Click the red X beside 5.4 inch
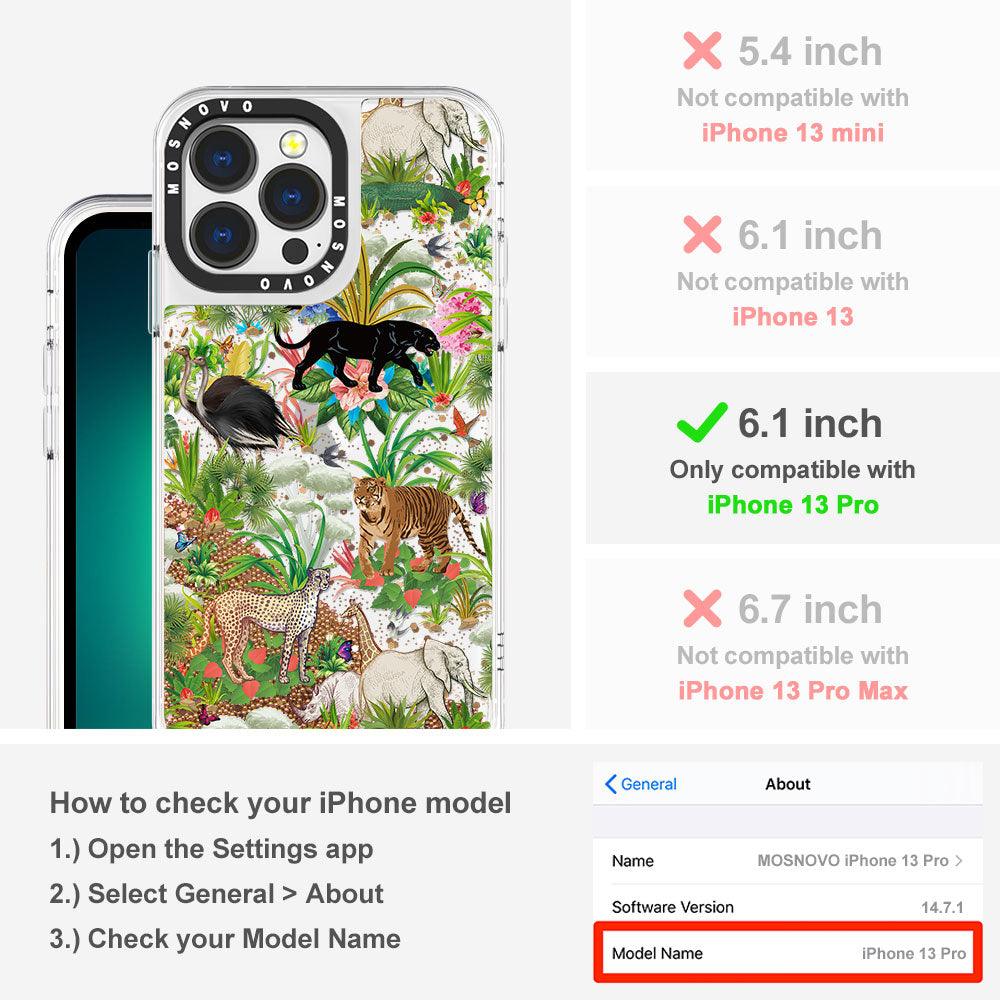 point(702,50)
